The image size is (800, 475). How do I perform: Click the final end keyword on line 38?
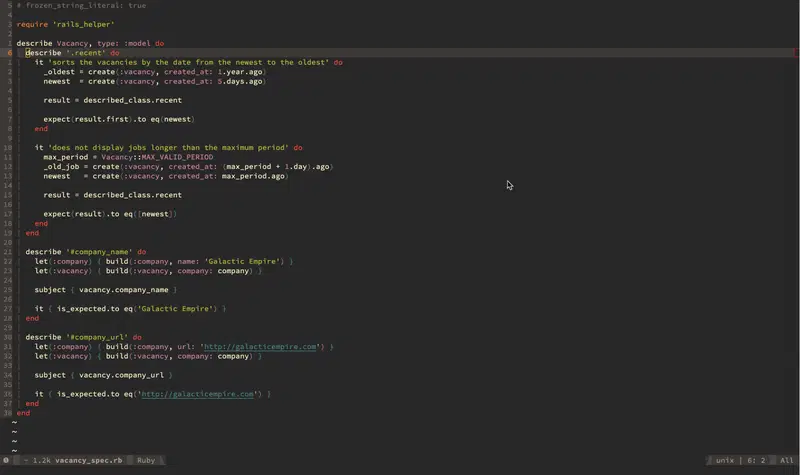pos(23,413)
